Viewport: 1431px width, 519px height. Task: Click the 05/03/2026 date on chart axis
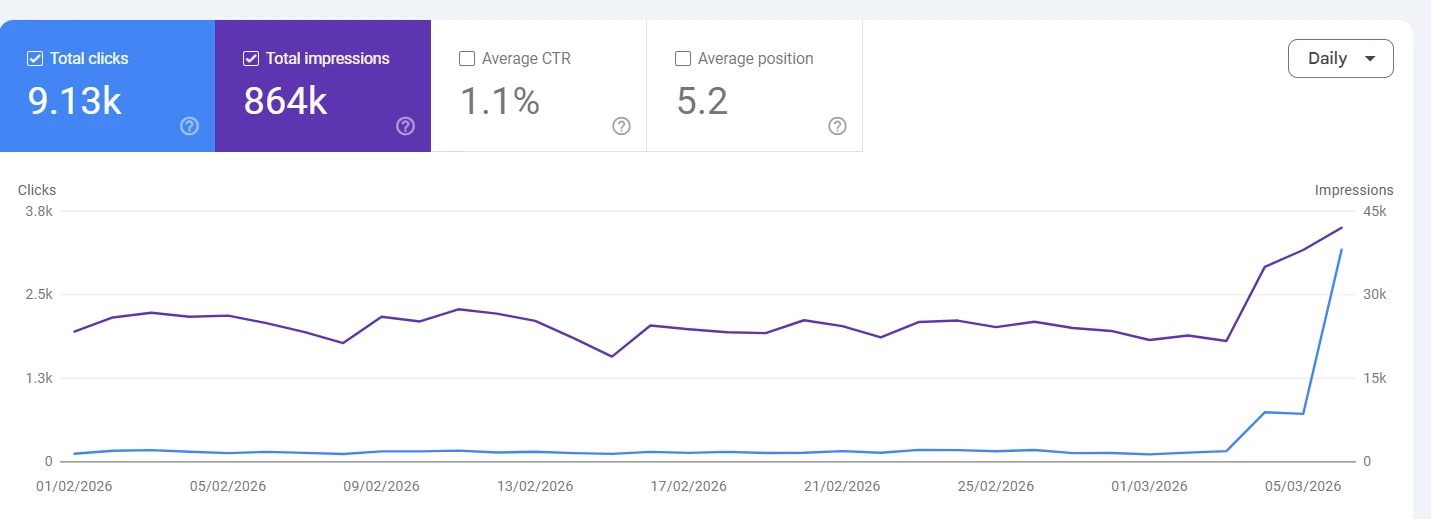(x=1302, y=487)
